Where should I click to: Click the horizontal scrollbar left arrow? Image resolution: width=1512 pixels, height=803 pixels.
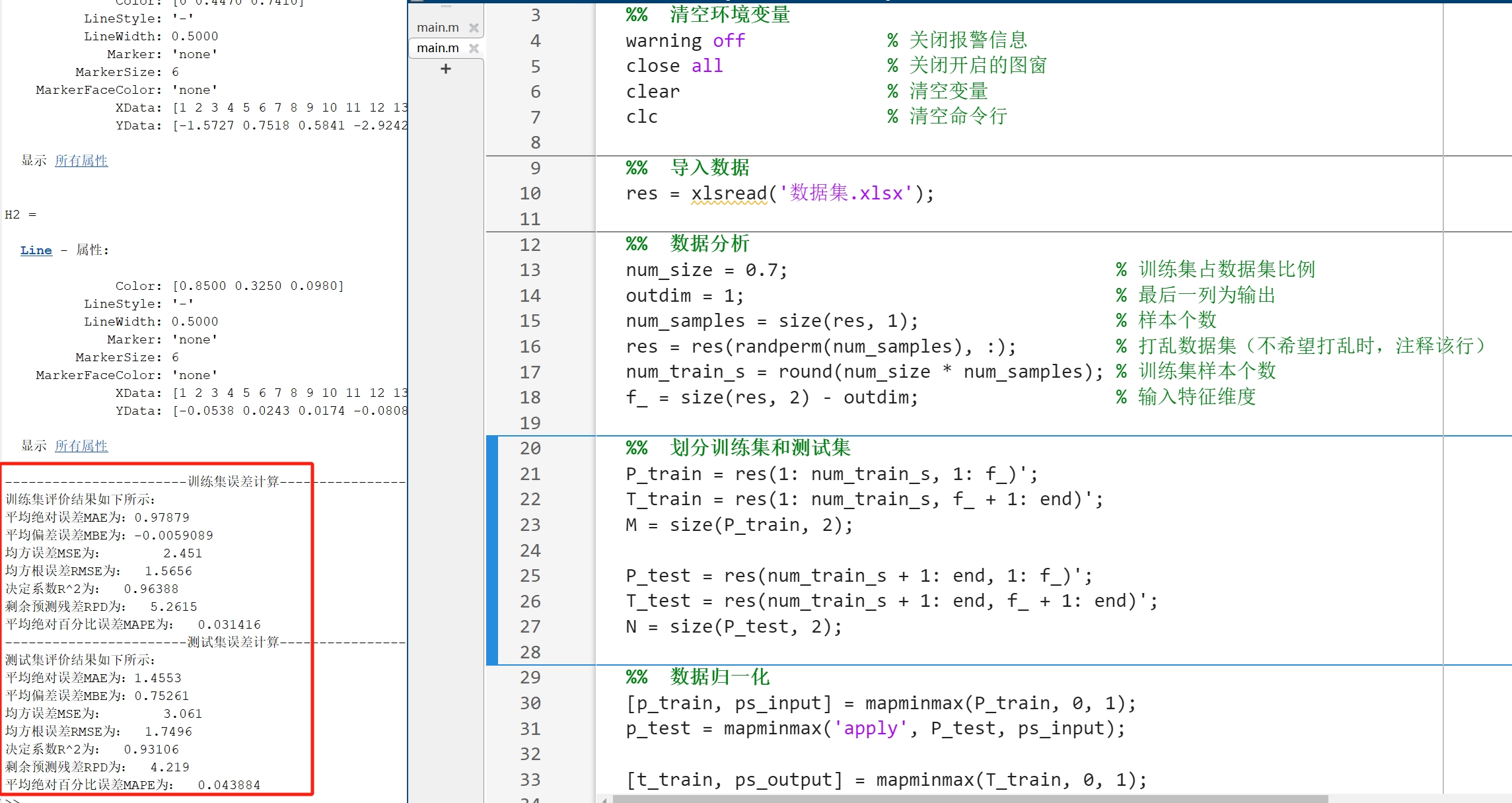coord(604,800)
